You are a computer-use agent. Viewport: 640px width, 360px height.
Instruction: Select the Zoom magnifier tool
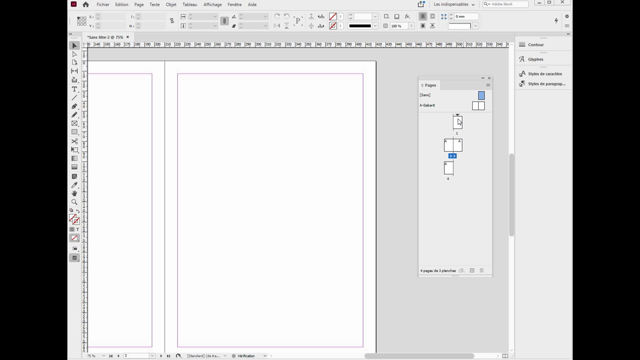click(74, 202)
